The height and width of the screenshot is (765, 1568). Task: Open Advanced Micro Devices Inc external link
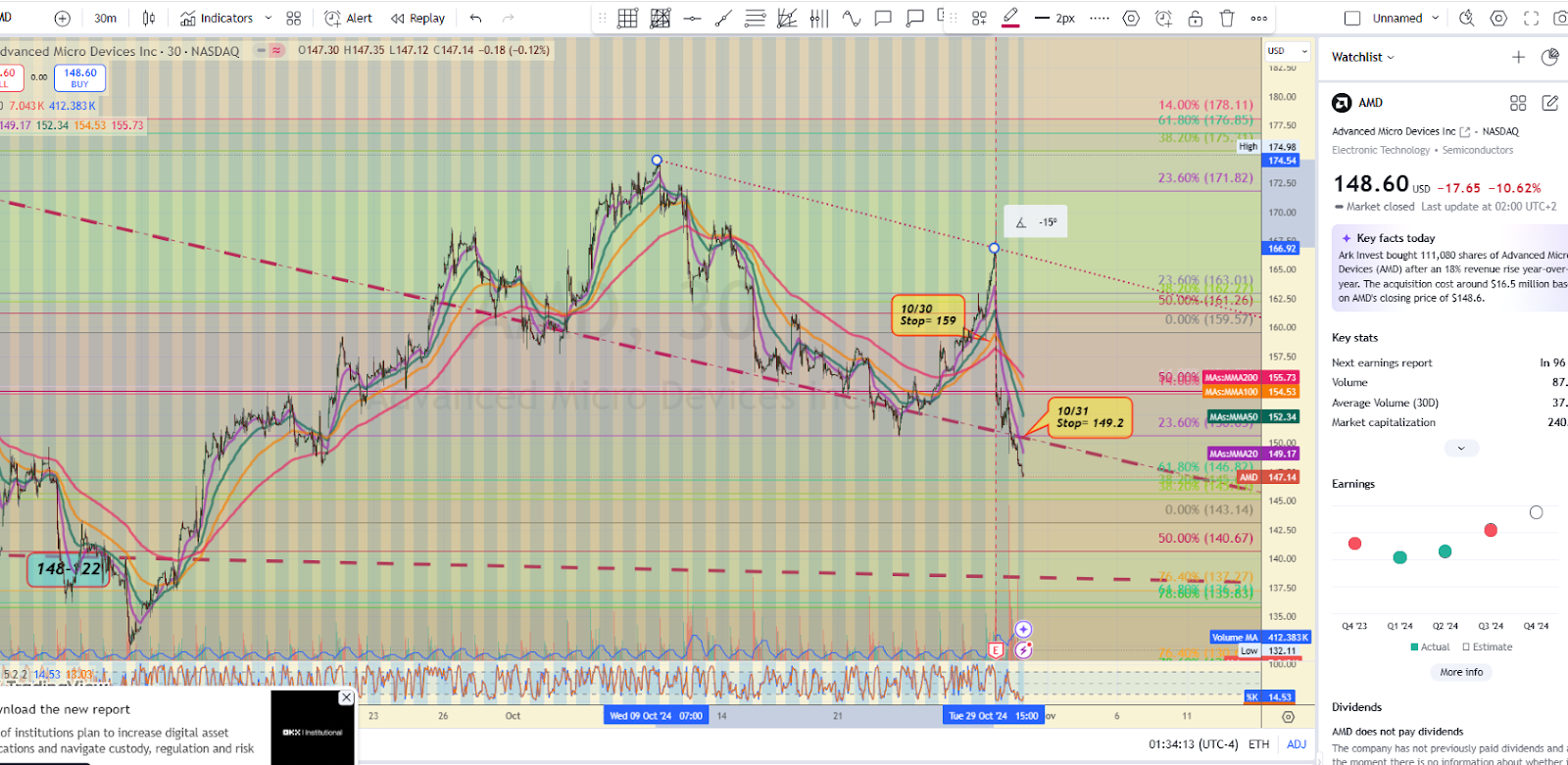[x=1465, y=131]
